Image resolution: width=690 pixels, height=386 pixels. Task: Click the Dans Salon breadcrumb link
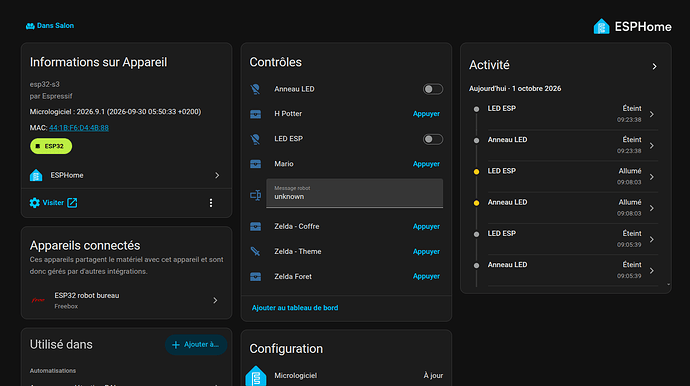tap(50, 26)
